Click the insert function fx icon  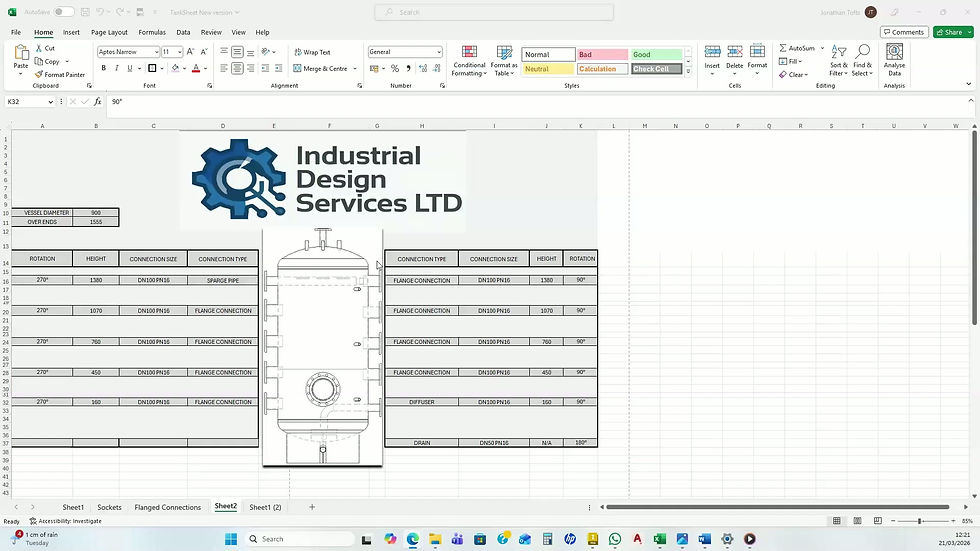98,101
